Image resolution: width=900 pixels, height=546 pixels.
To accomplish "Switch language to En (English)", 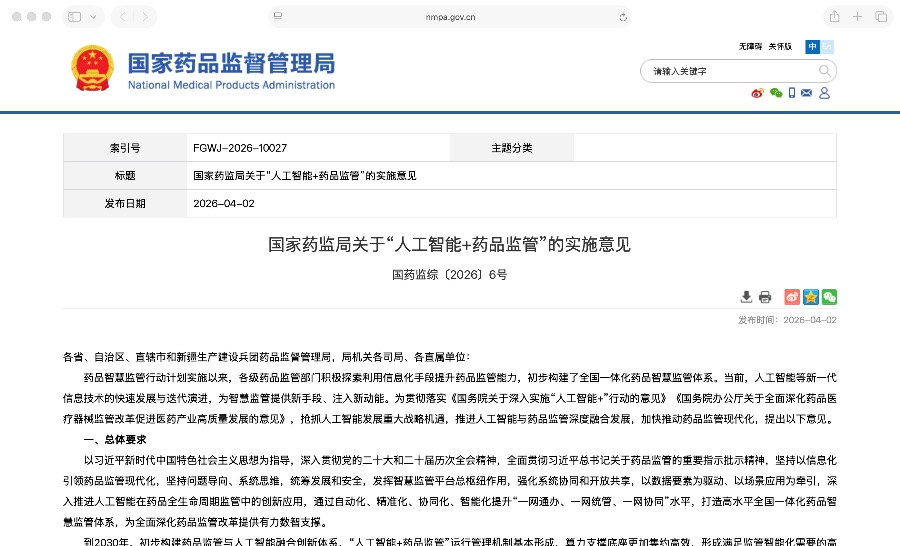I will (827, 47).
